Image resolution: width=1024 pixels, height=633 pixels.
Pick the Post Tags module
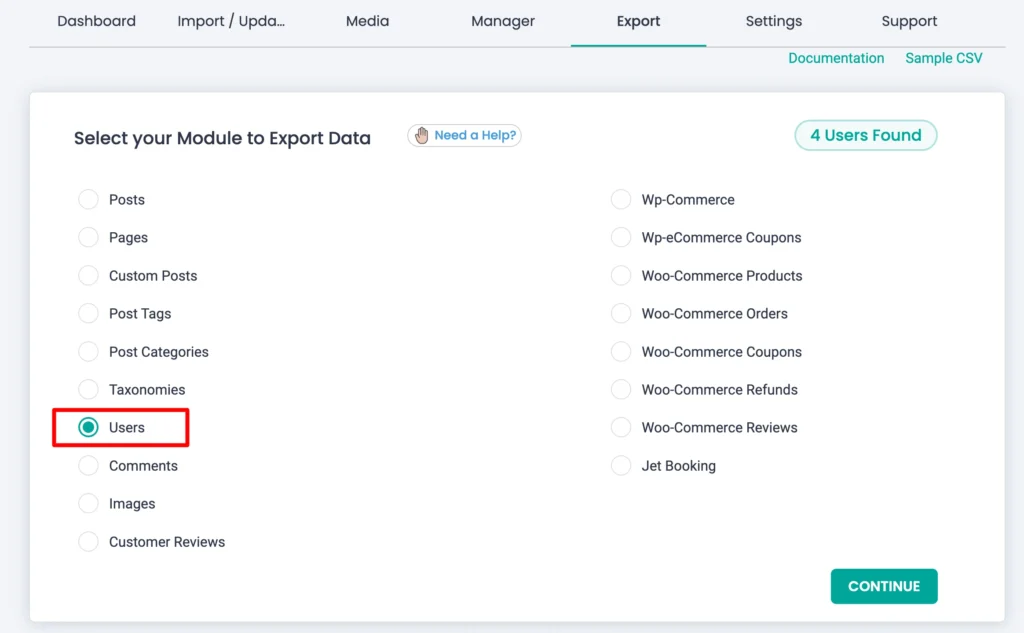(x=89, y=314)
